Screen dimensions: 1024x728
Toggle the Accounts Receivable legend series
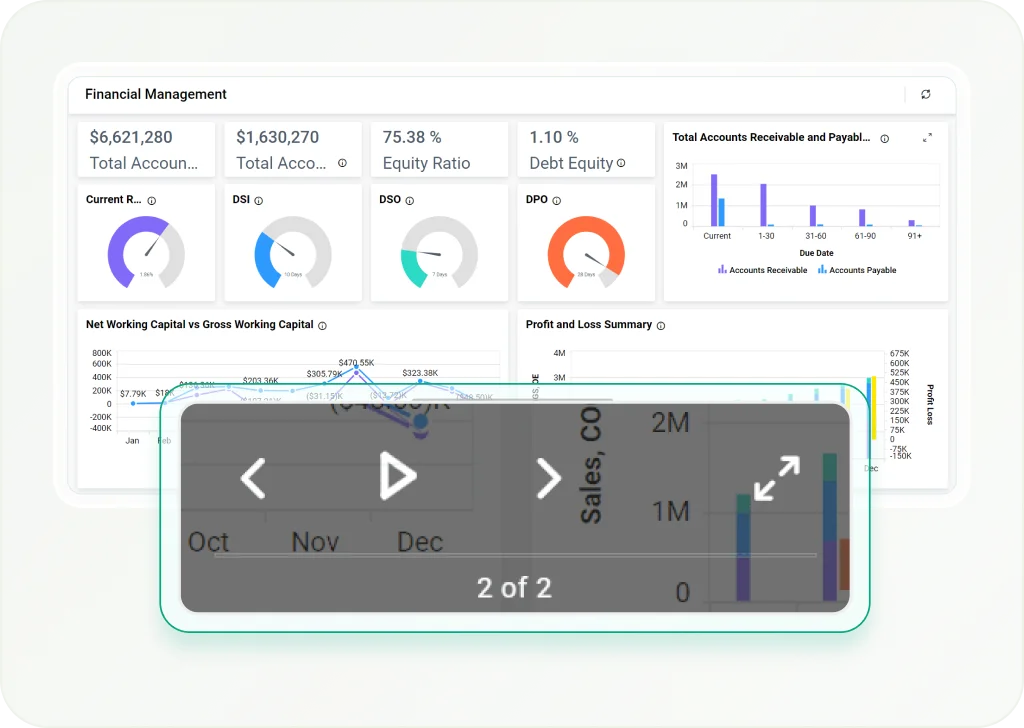pos(762,270)
